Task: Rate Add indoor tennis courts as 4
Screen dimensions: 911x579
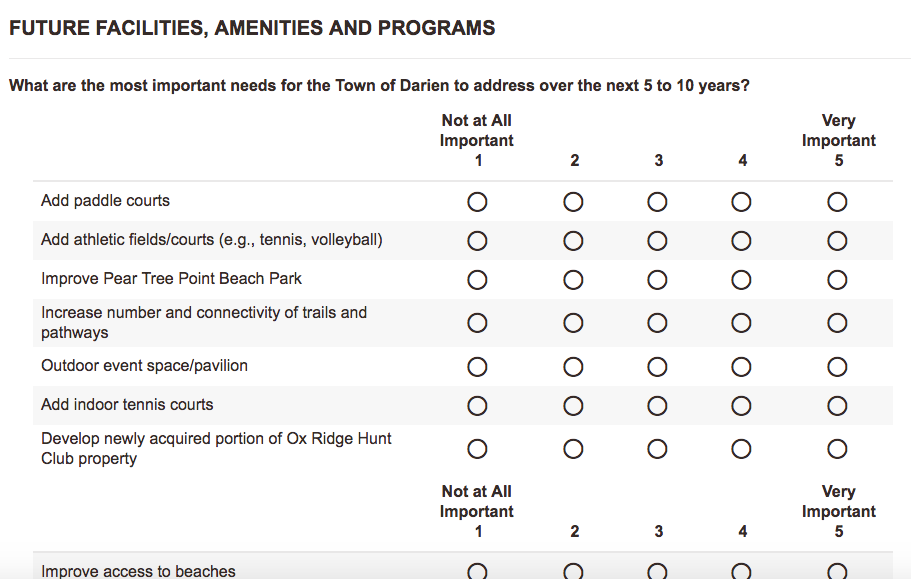Action: (x=741, y=405)
